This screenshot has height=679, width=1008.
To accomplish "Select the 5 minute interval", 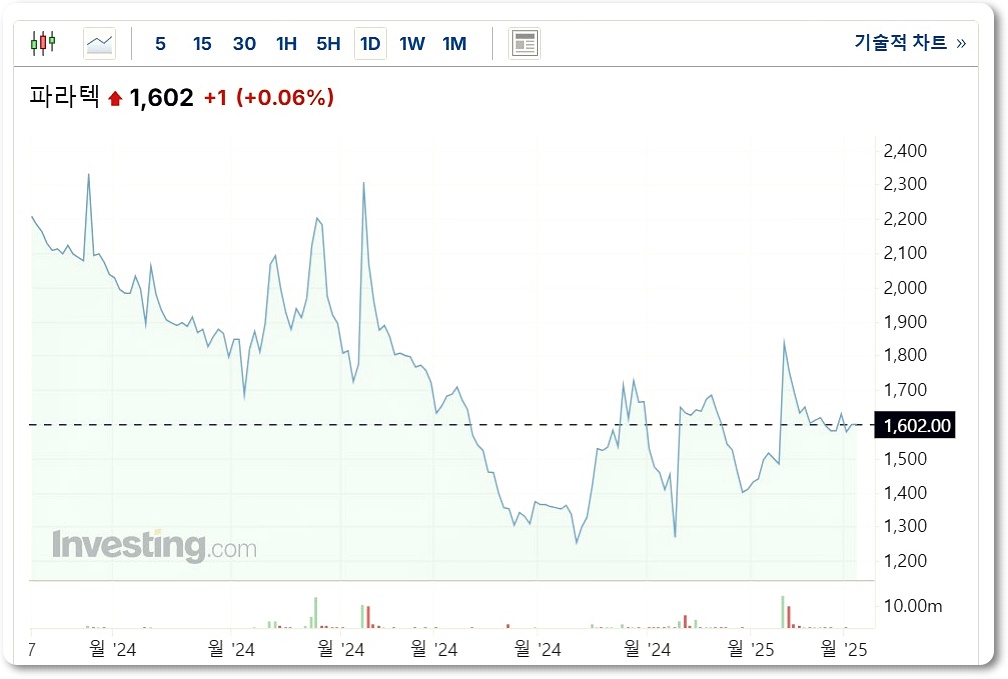I will click(161, 44).
